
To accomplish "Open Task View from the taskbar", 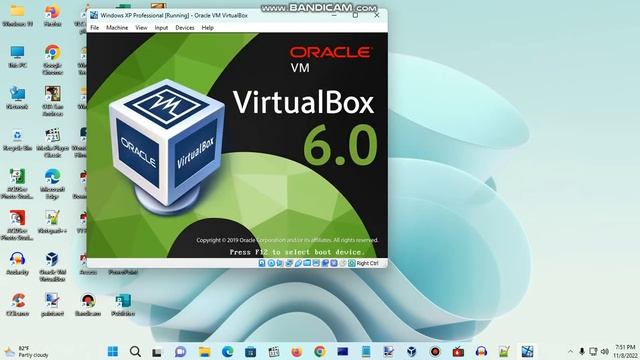I will [157, 351].
